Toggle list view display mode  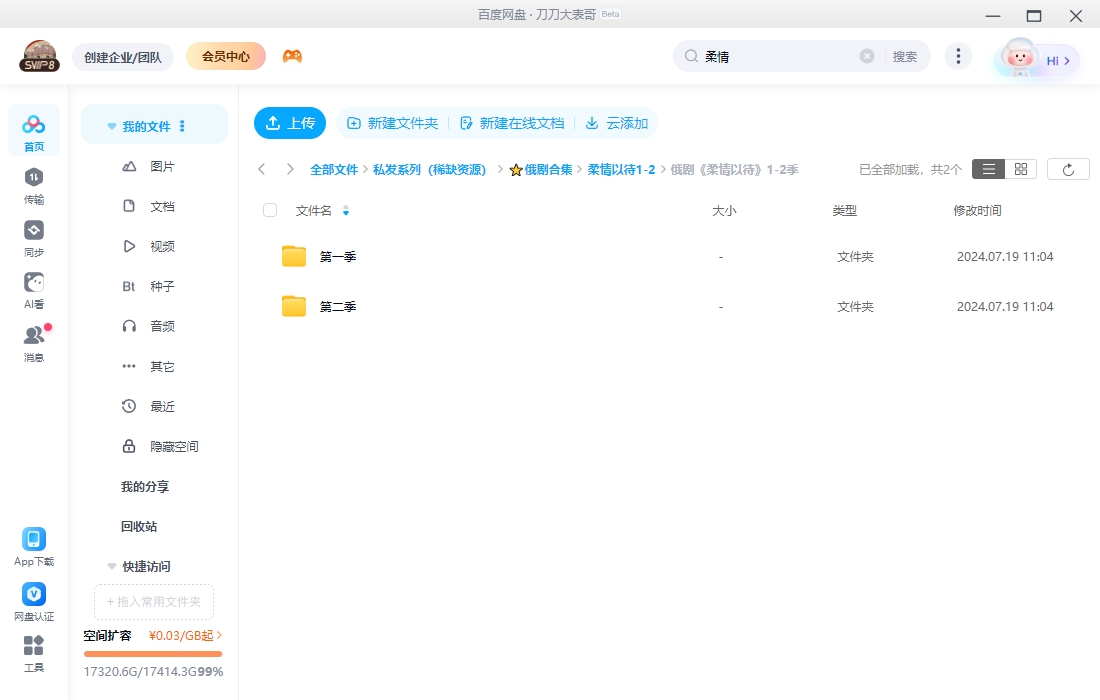[988, 168]
